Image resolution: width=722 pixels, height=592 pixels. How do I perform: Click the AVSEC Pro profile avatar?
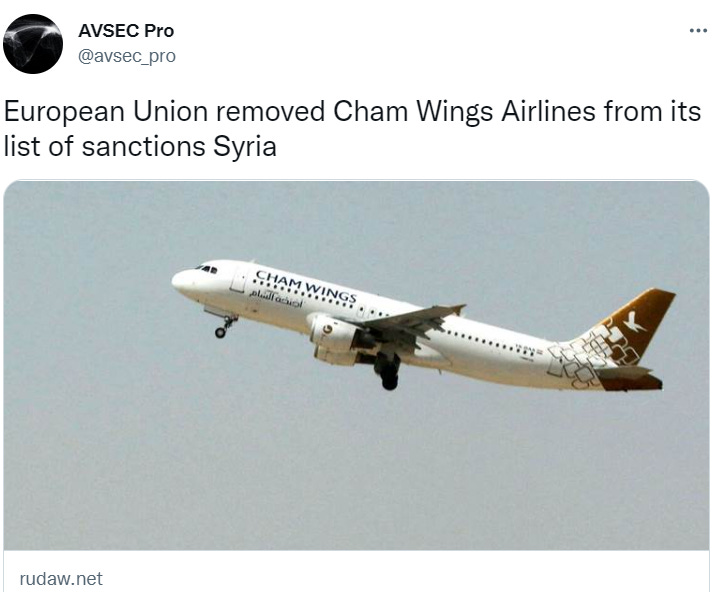click(x=33, y=44)
